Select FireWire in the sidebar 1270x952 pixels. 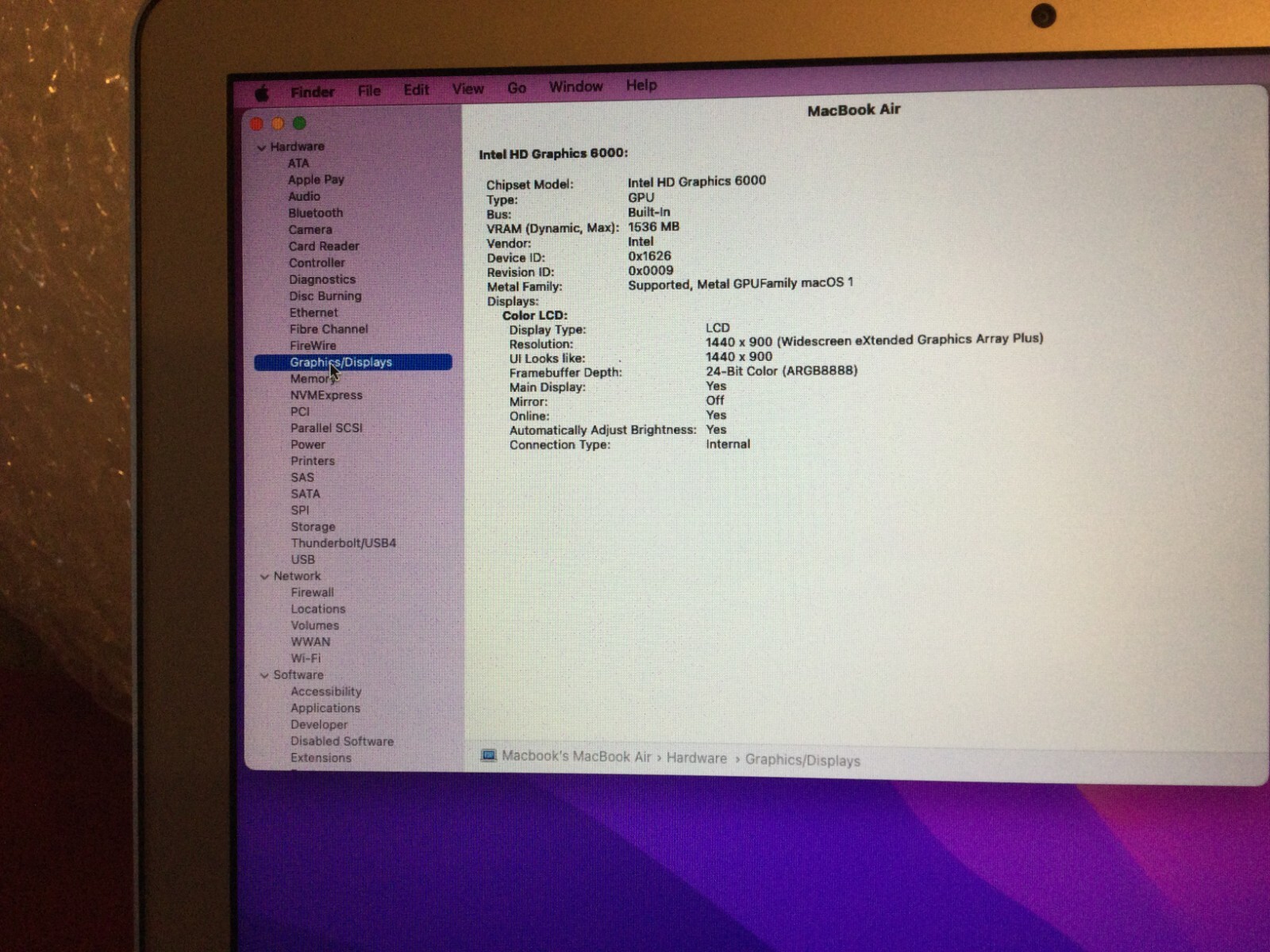tap(313, 346)
